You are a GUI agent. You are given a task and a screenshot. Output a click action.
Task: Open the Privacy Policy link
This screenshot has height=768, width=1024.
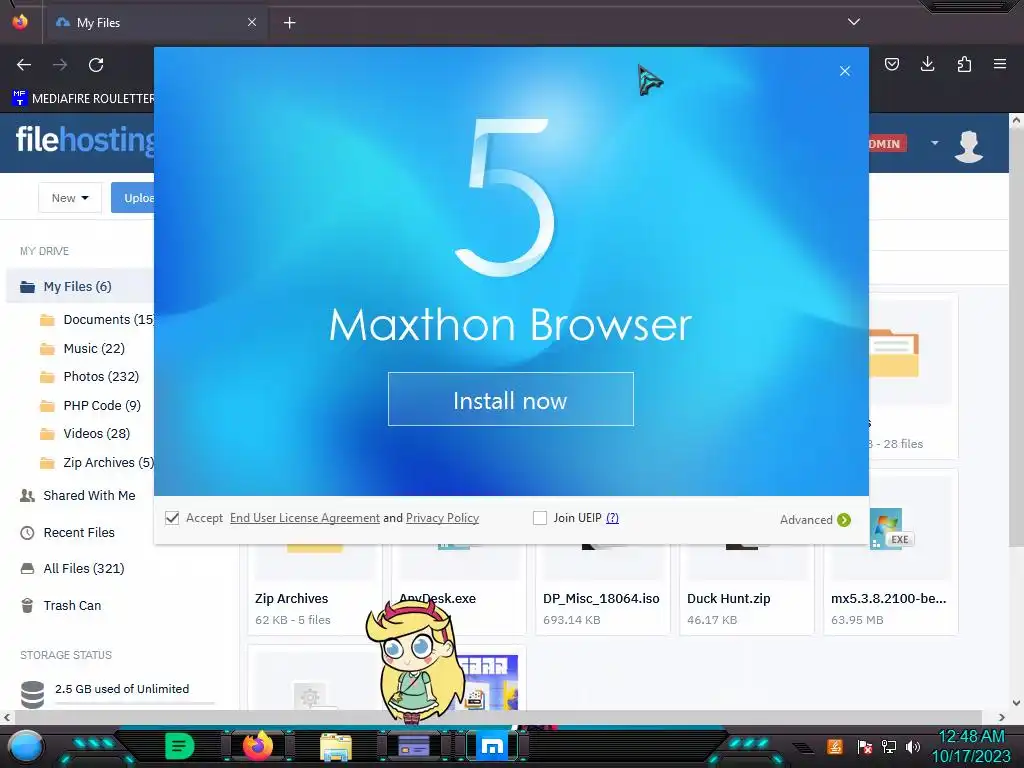coord(442,518)
